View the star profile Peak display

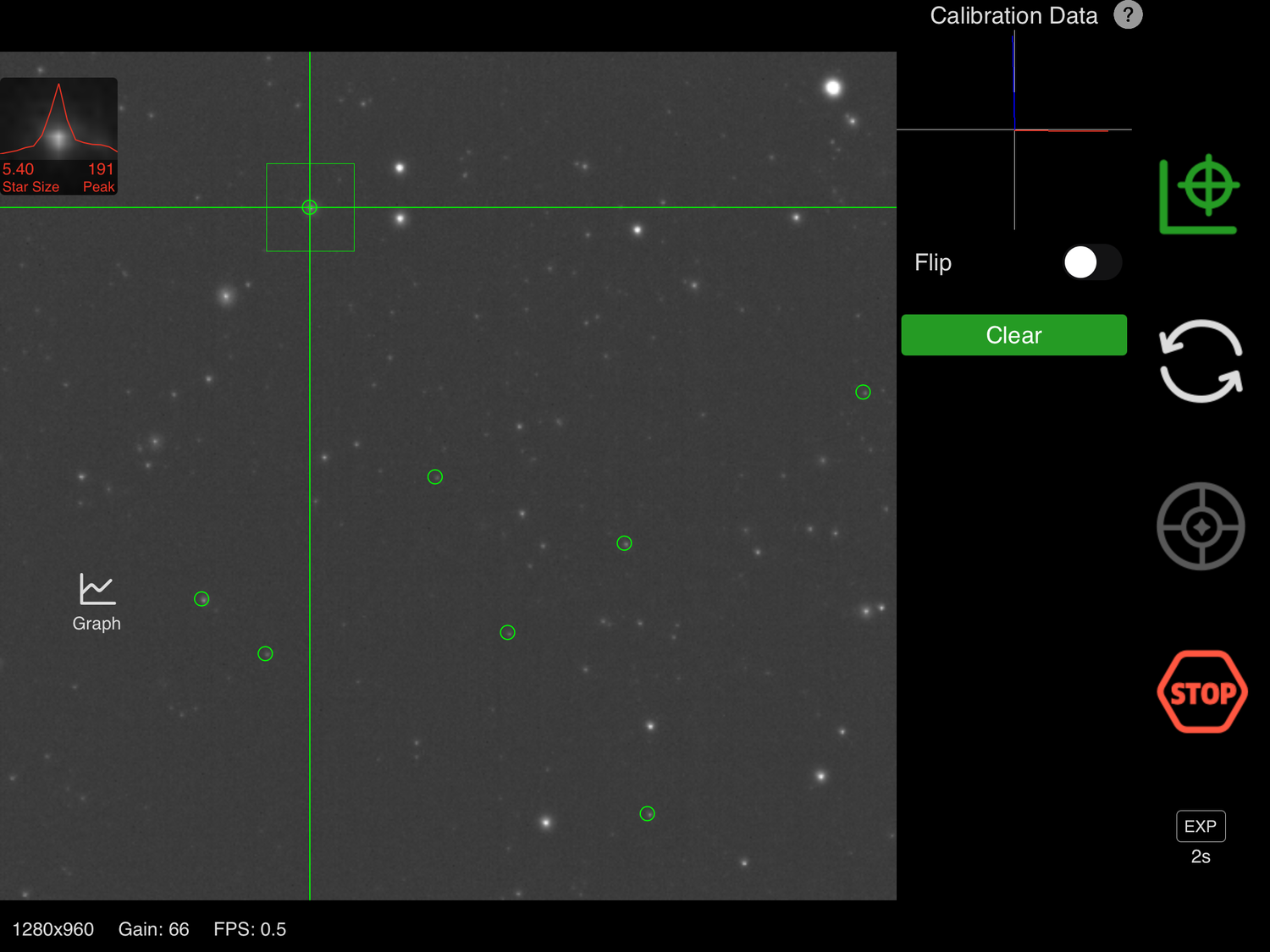pos(98,179)
